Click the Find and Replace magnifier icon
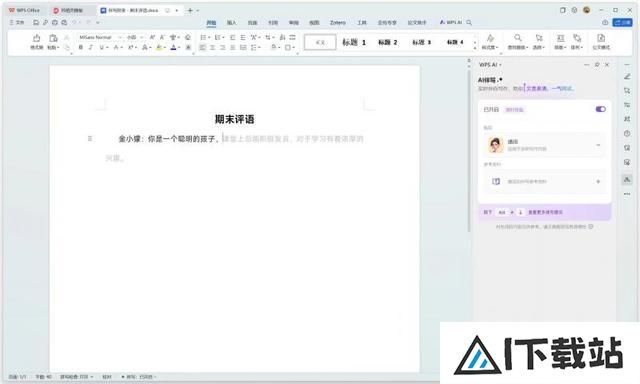The width and height of the screenshot is (640, 384). 518,38
